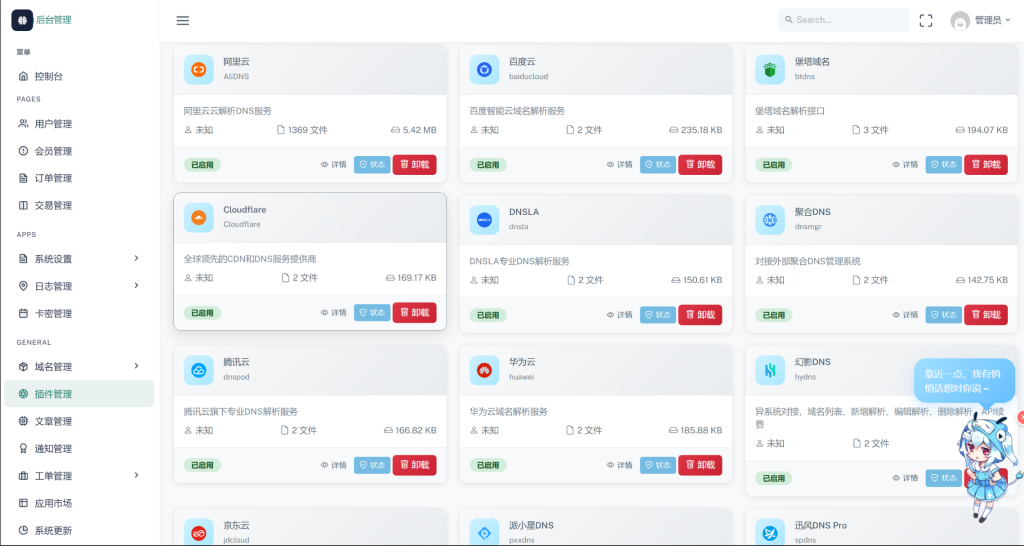This screenshot has height=546, width=1024.
Task: Click the 阿里云 AliDNS plugin icon
Action: click(199, 69)
